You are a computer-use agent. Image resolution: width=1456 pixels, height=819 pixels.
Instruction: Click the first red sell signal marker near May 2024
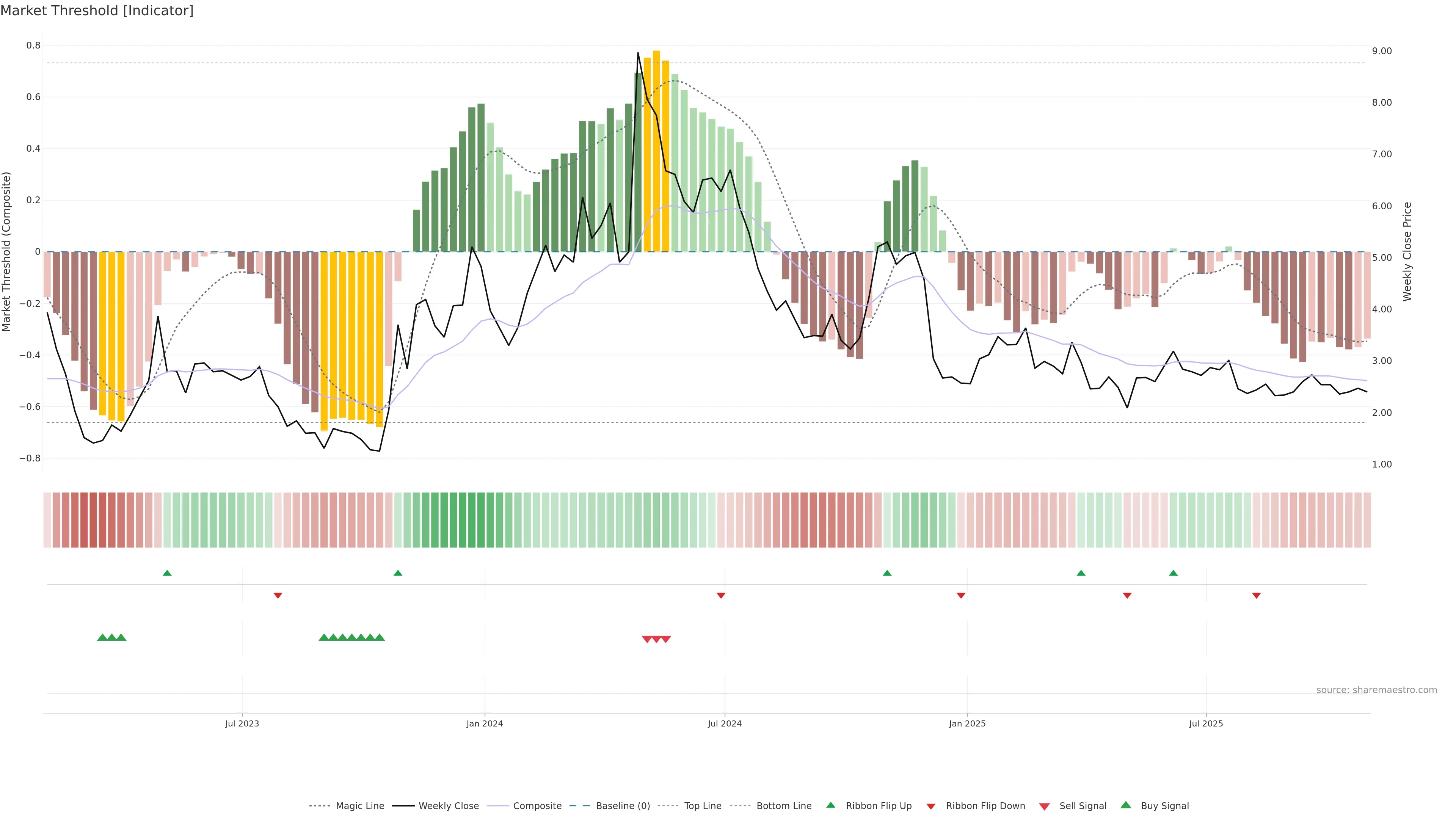(x=647, y=639)
